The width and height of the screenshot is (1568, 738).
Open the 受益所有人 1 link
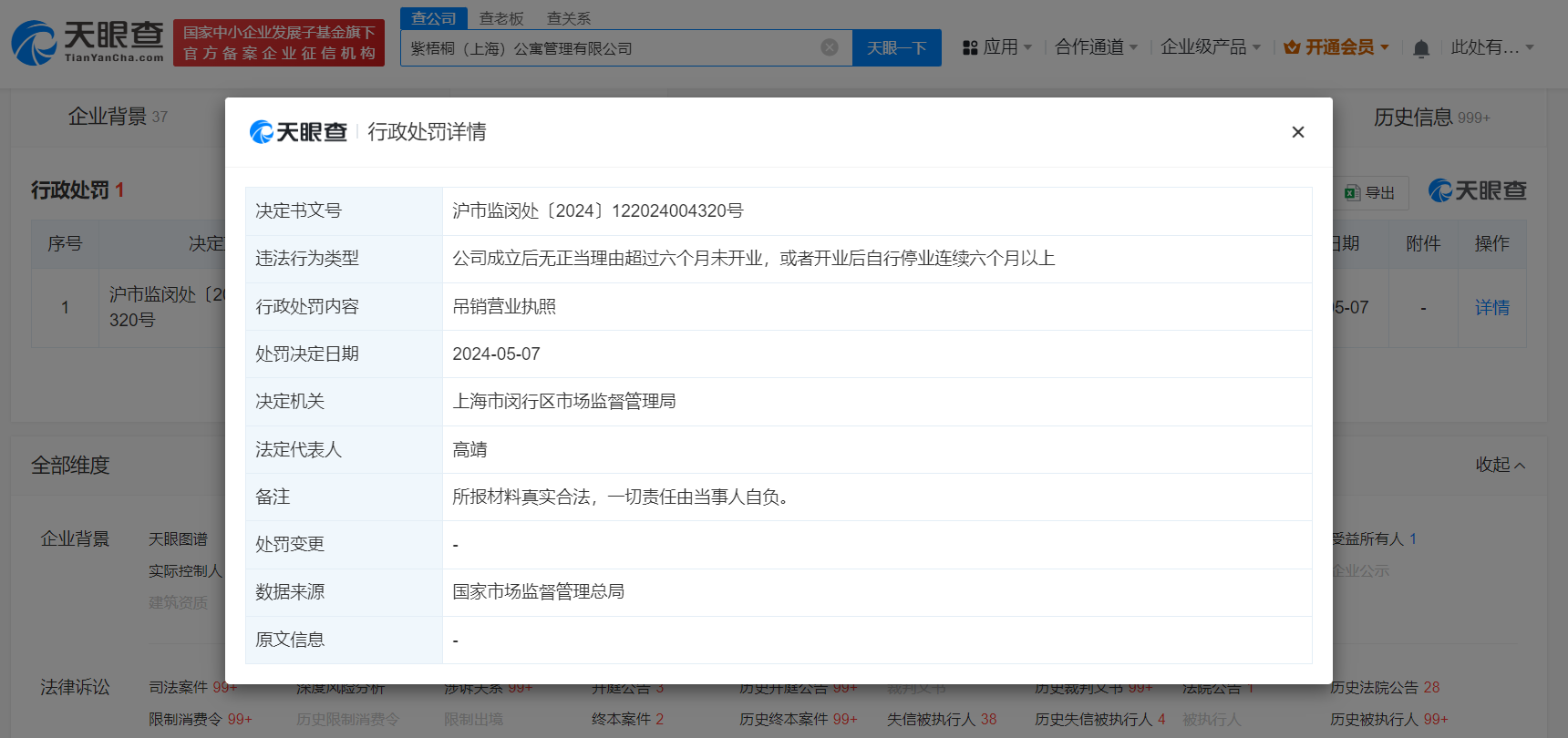coord(1375,539)
